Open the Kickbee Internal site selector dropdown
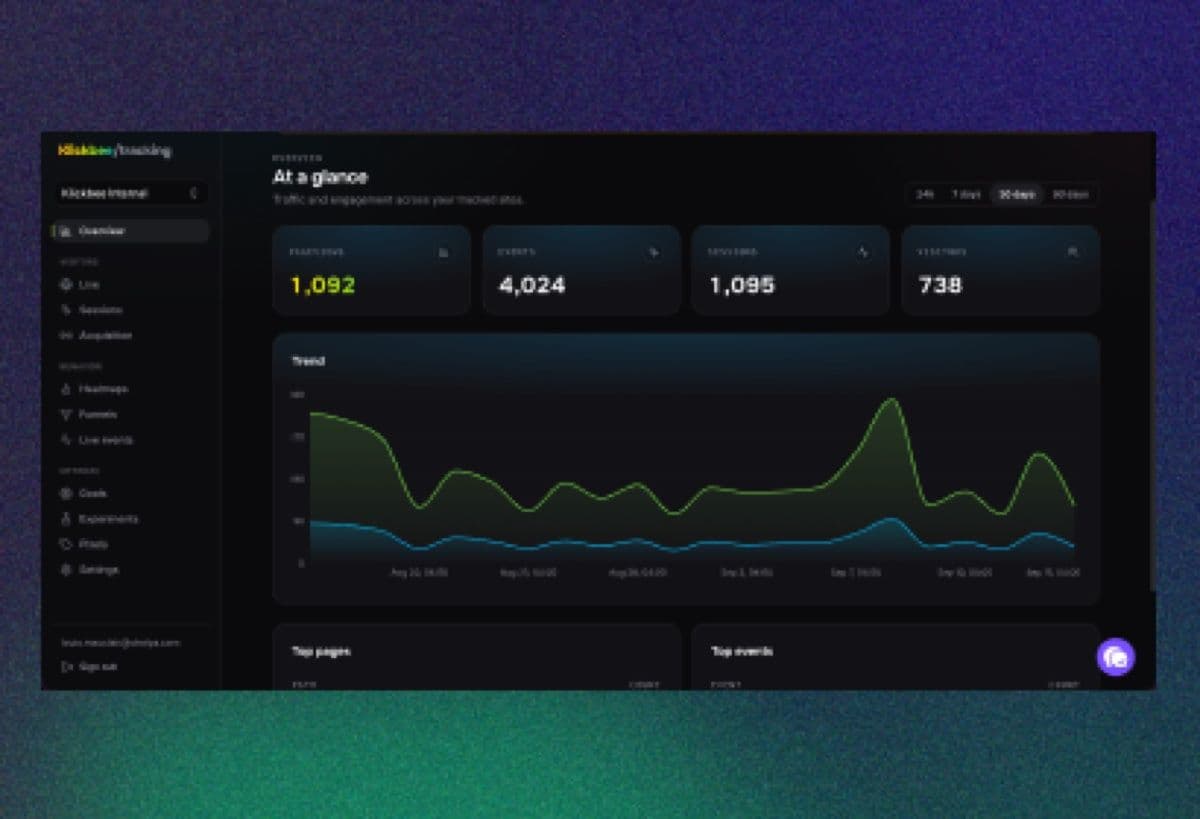 pyautogui.click(x=130, y=193)
